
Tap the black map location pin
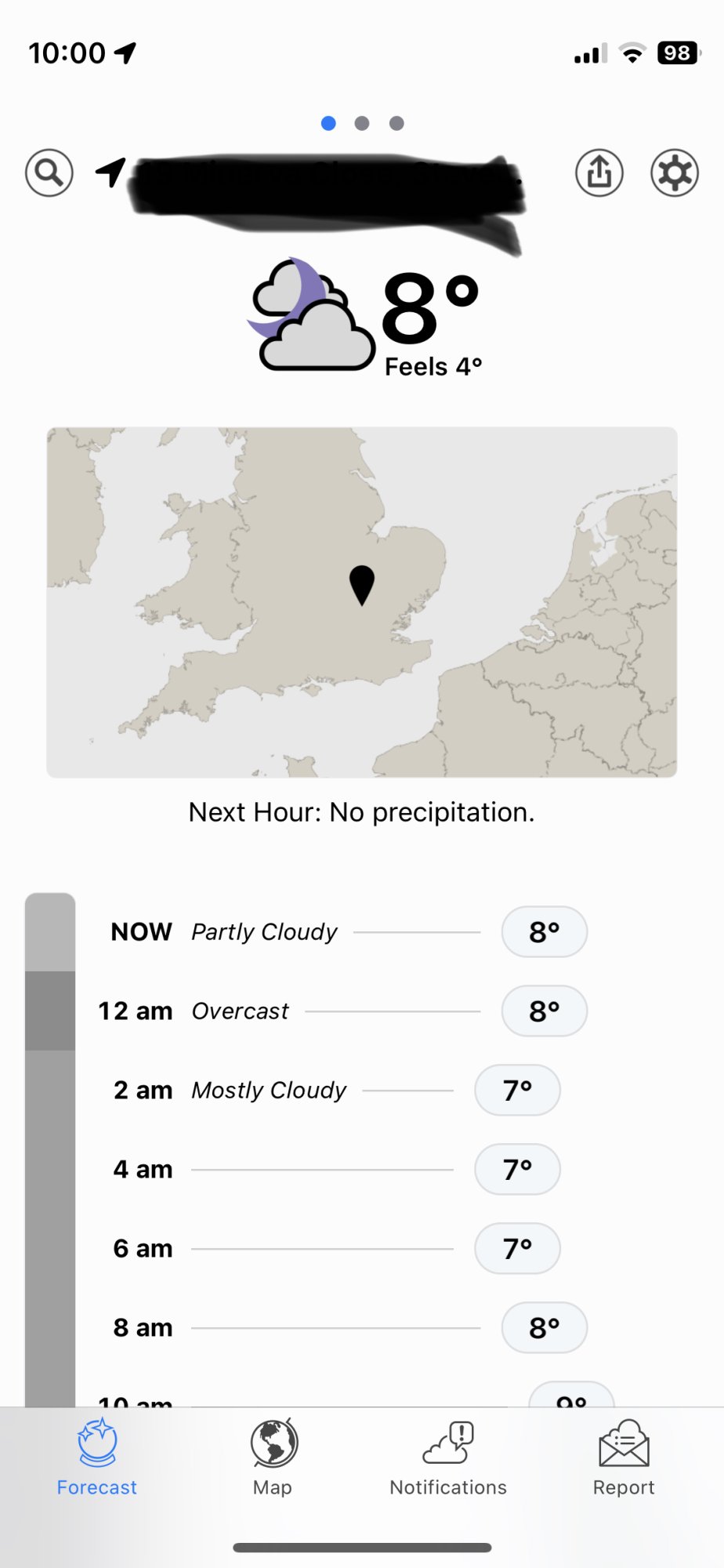tap(361, 584)
